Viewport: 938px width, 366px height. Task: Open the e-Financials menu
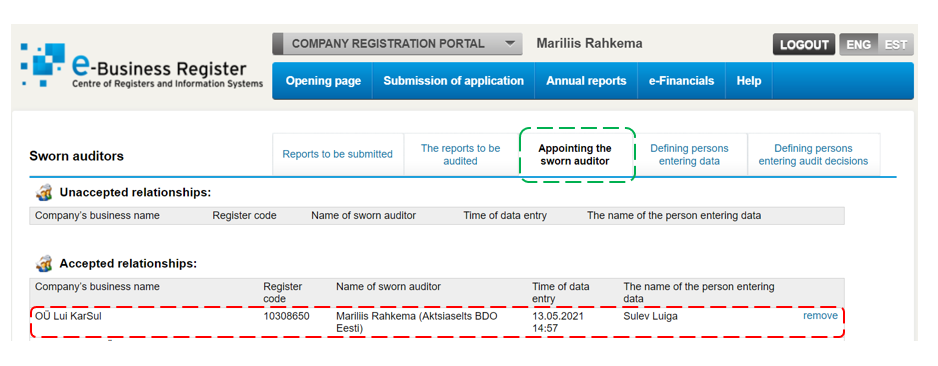(x=681, y=81)
